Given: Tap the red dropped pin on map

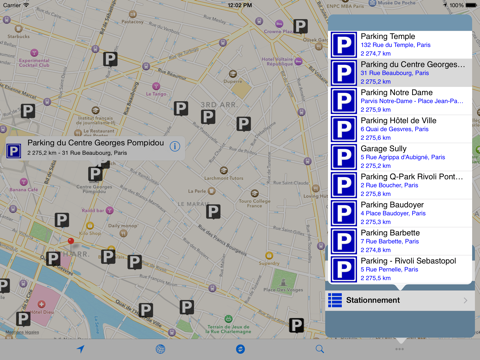Looking at the screenshot, I should point(71,241).
